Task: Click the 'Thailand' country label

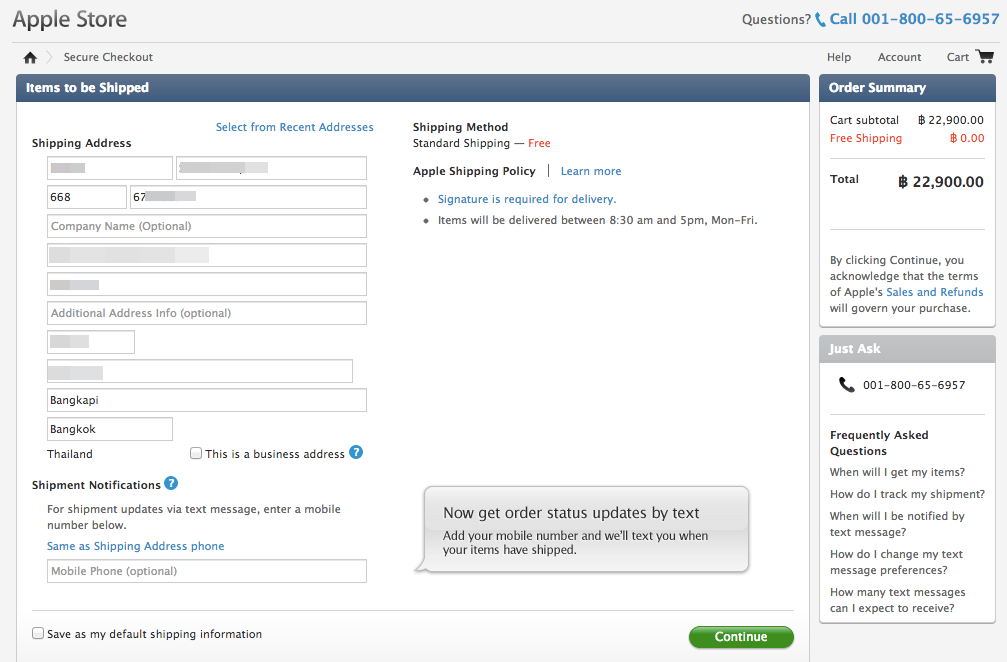Action: pyautogui.click(x=70, y=454)
